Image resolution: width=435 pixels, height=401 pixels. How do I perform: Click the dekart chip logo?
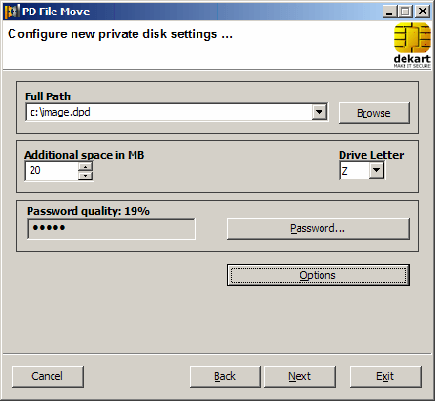[x=412, y=45]
